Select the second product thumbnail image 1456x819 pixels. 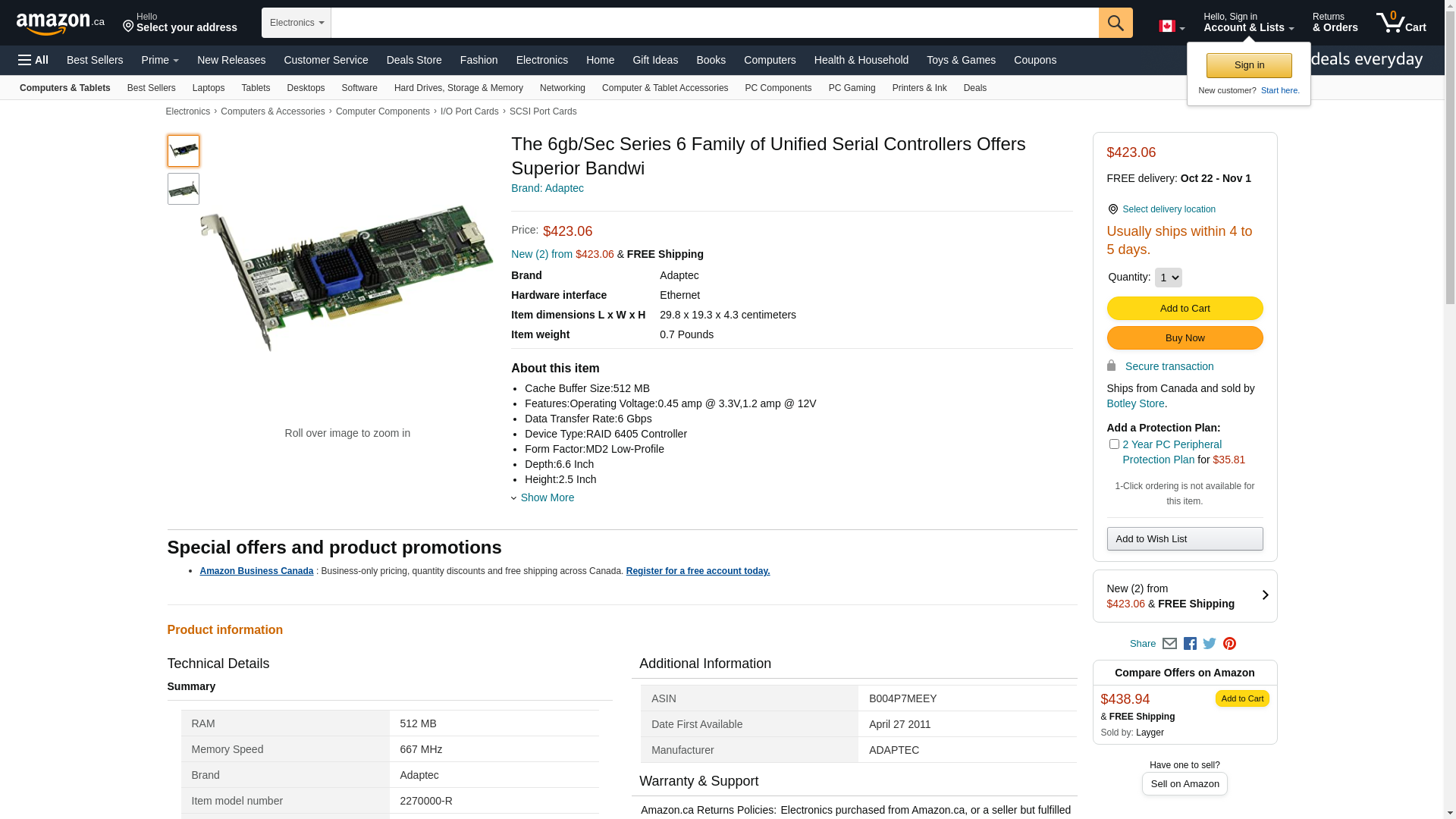[x=184, y=189]
